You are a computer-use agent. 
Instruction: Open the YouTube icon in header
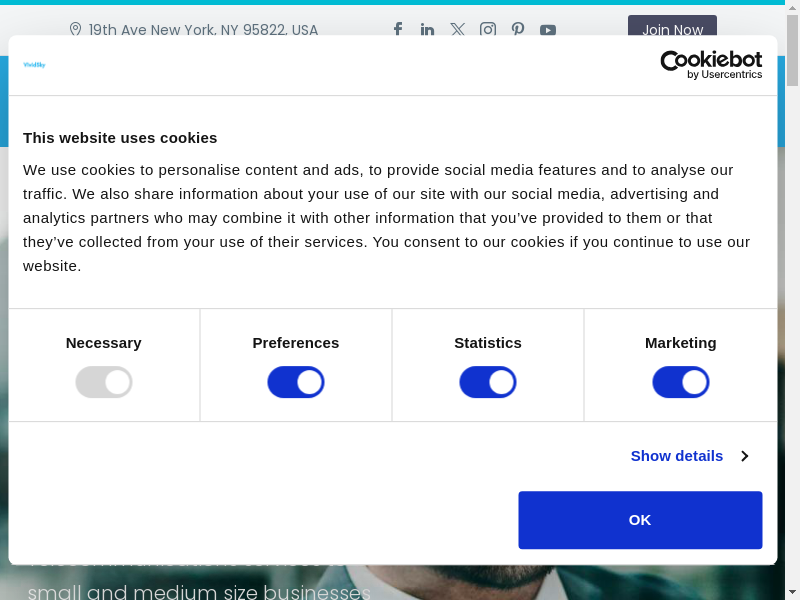(548, 30)
